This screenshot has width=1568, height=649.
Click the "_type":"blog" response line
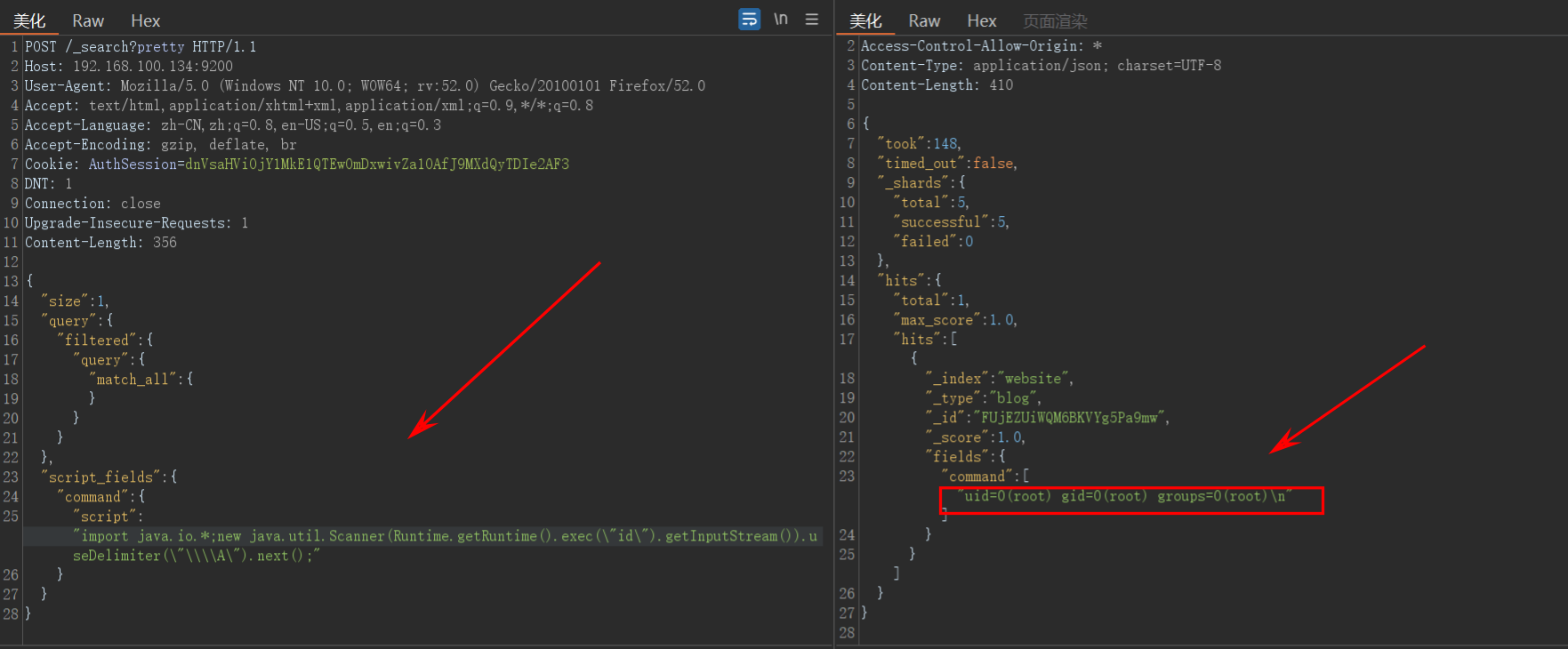pyautogui.click(x=984, y=397)
